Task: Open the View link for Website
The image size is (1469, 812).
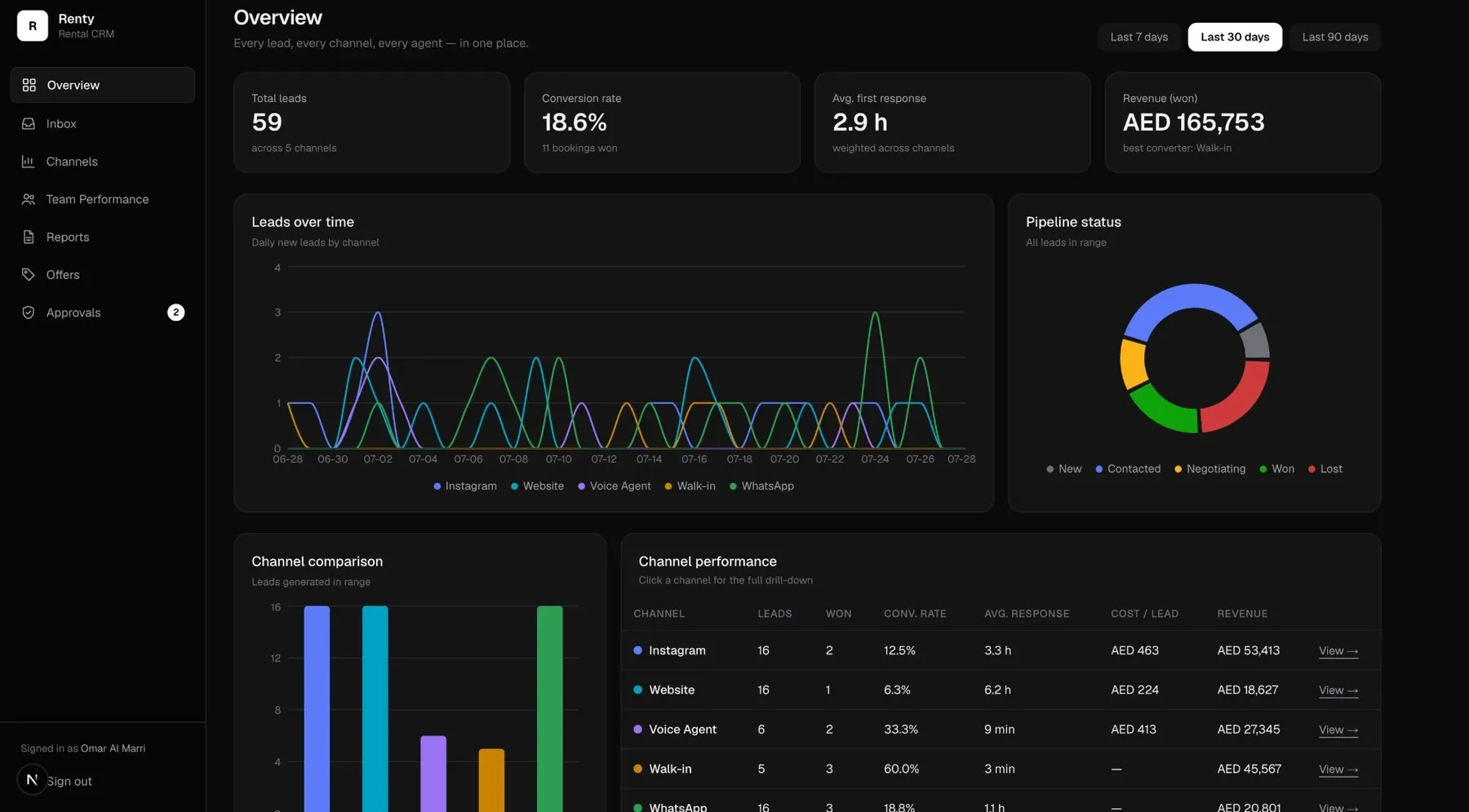Action: (1338, 690)
